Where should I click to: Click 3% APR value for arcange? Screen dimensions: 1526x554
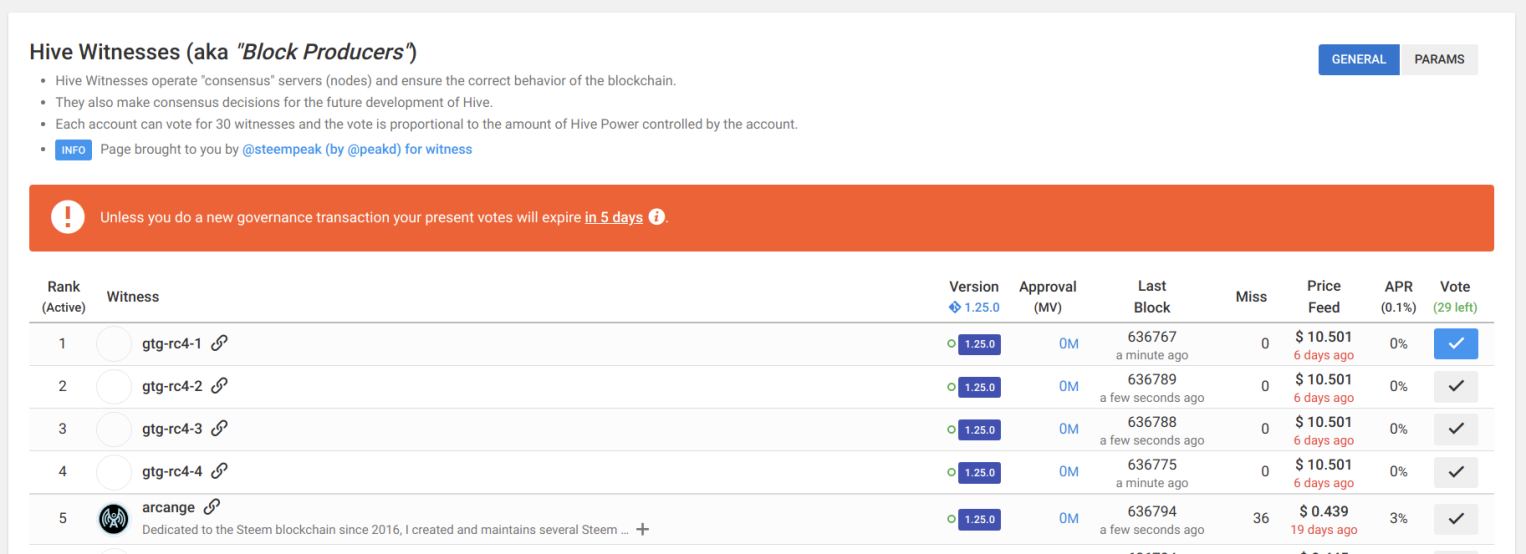click(x=1398, y=518)
